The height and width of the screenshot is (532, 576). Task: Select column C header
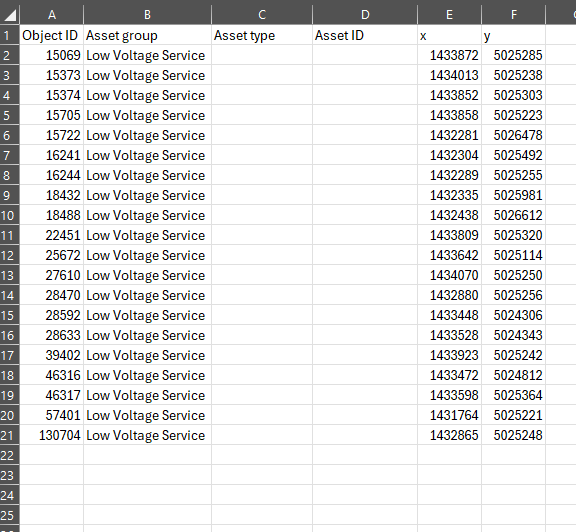[x=262, y=15]
